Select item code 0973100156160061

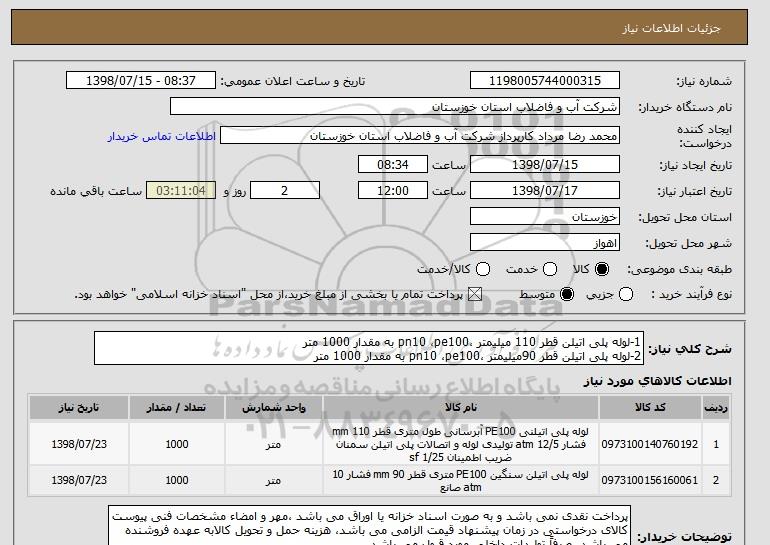[650, 480]
